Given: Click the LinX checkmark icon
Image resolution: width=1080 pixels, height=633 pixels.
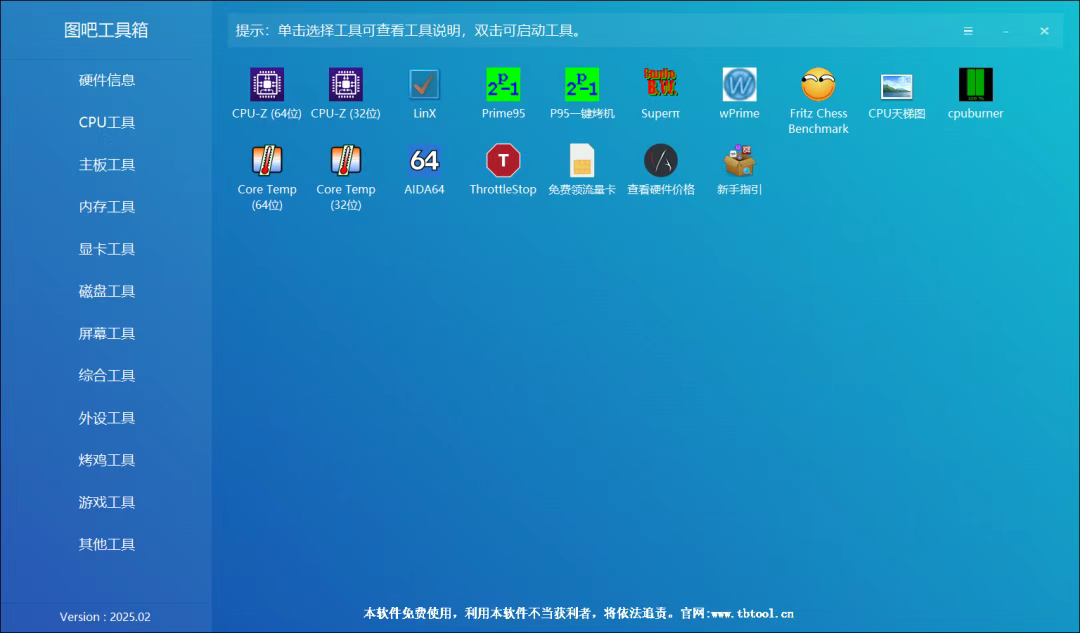Looking at the screenshot, I should 424,85.
